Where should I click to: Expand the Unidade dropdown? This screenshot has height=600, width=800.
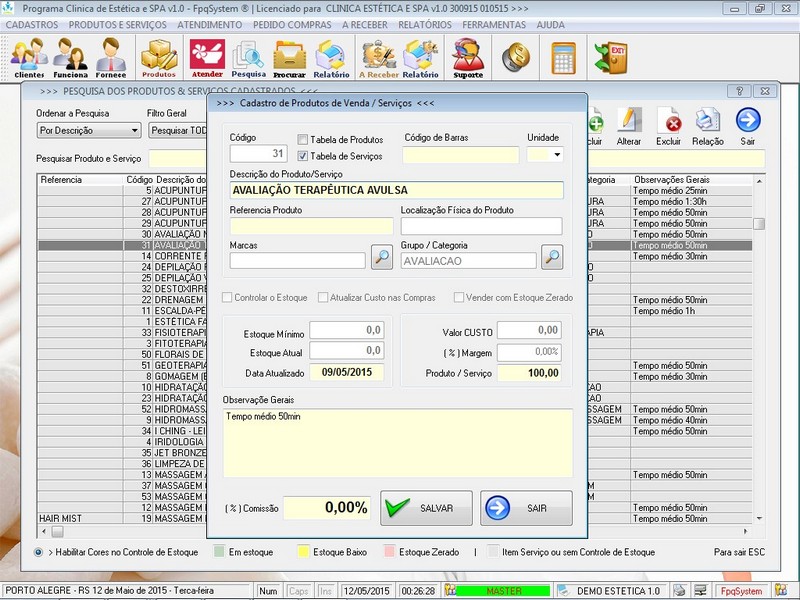[556, 155]
